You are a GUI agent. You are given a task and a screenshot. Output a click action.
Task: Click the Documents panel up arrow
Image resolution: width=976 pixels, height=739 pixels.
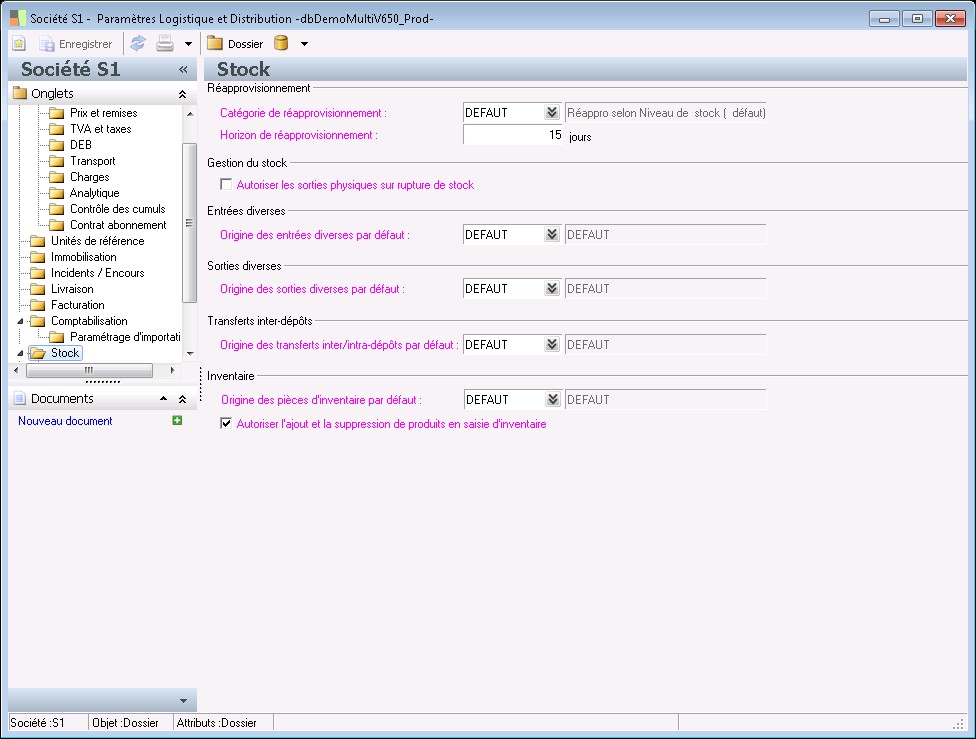coord(163,398)
